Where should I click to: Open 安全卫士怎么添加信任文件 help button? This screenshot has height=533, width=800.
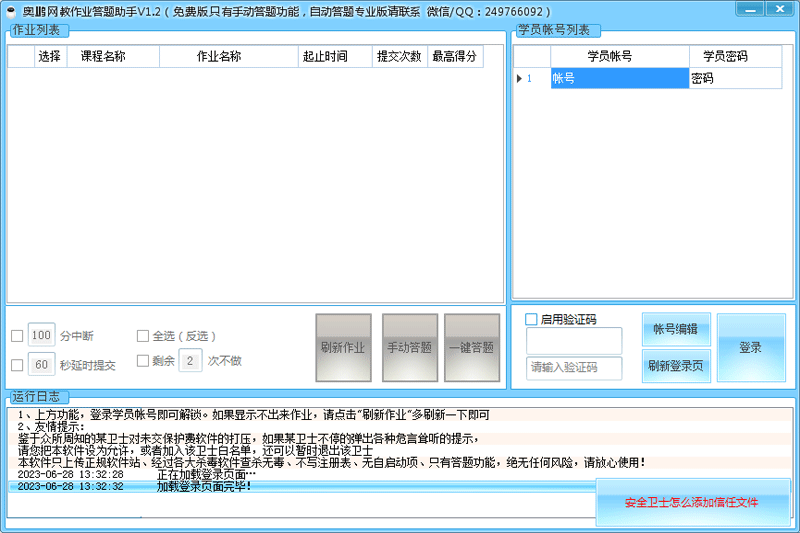coord(692,502)
